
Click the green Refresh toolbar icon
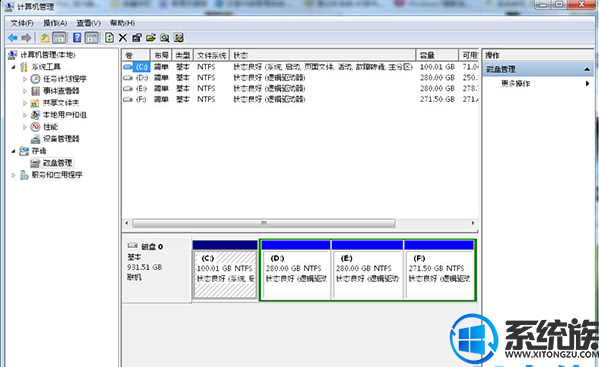(x=109, y=38)
